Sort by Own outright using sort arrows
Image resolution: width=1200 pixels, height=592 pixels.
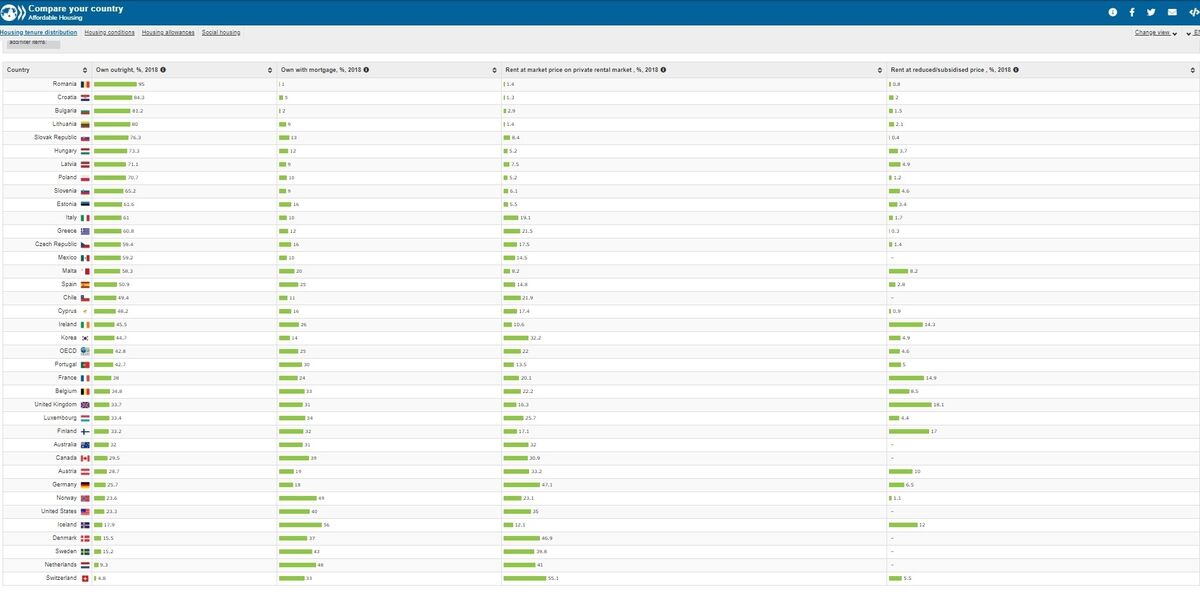[270, 70]
